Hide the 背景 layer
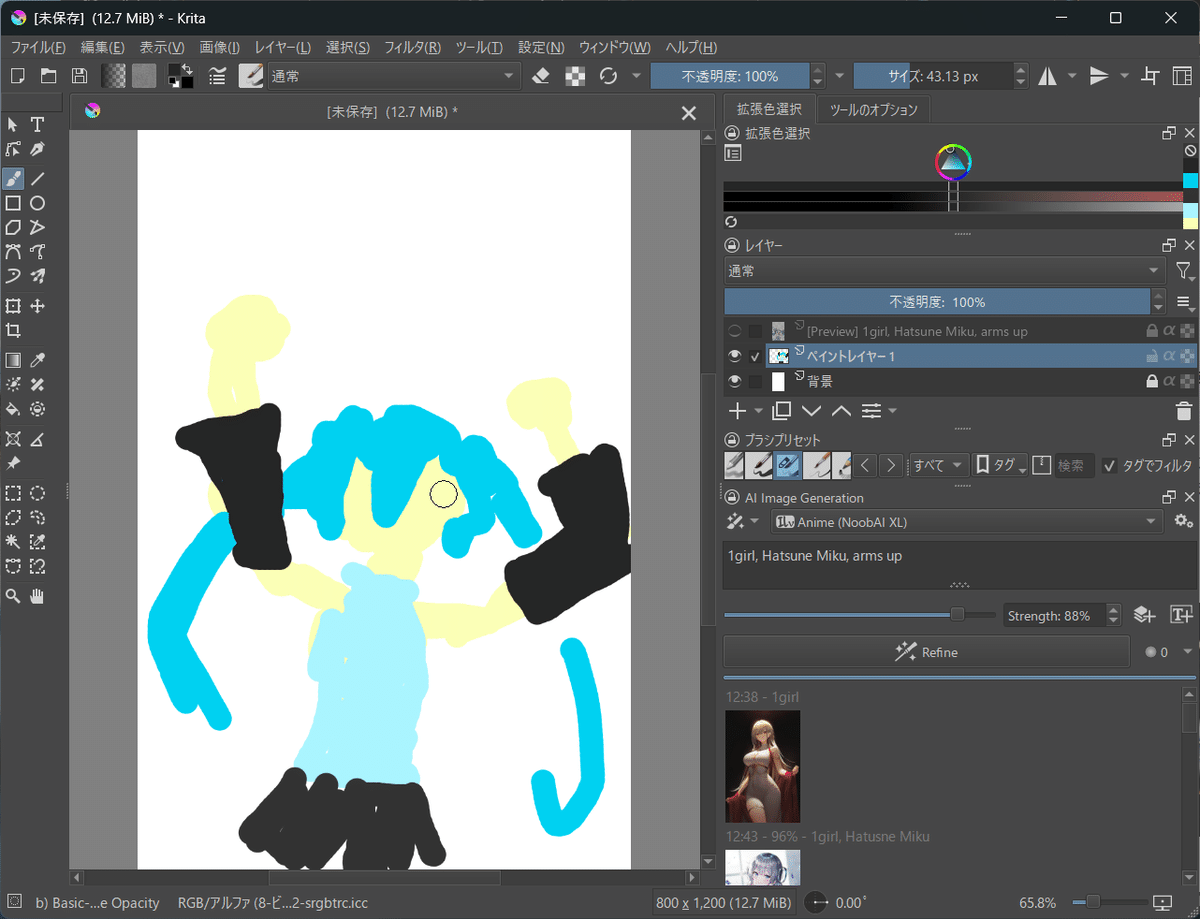 [734, 381]
